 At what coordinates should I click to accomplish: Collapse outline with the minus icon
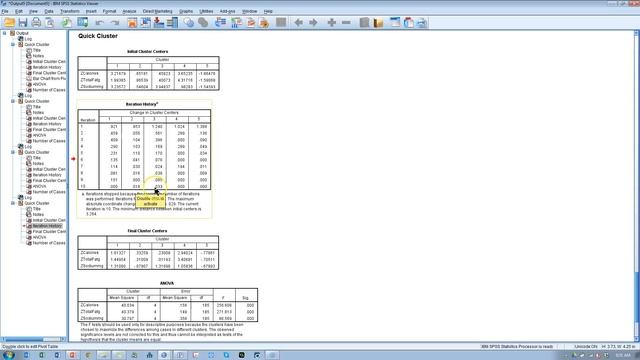click(x=346, y=22)
